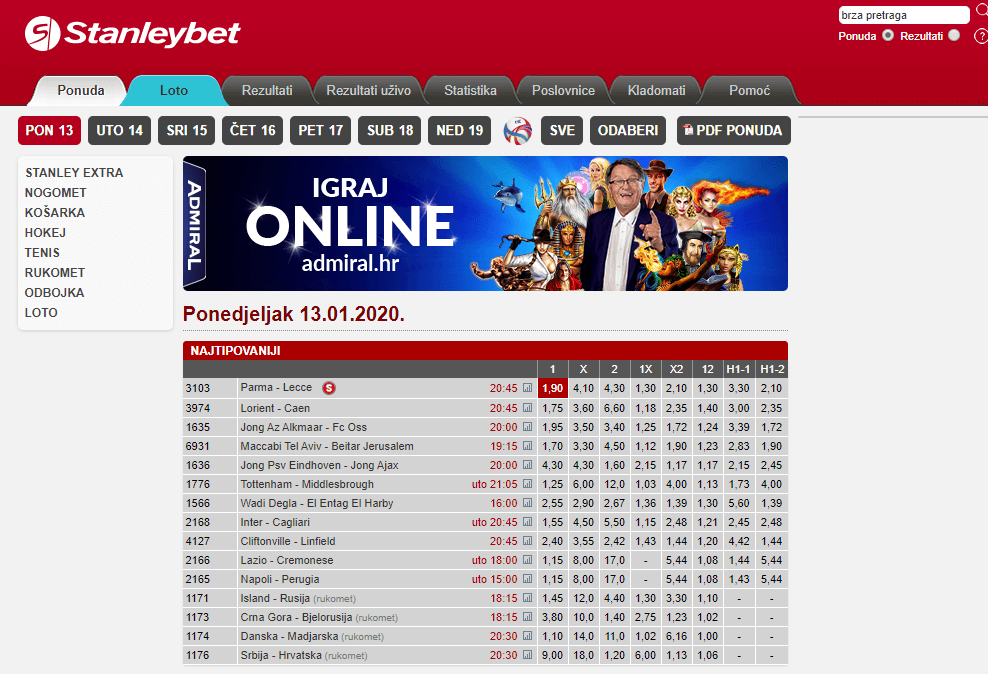
Task: Select the PON 13 day button
Action: [x=49, y=130]
